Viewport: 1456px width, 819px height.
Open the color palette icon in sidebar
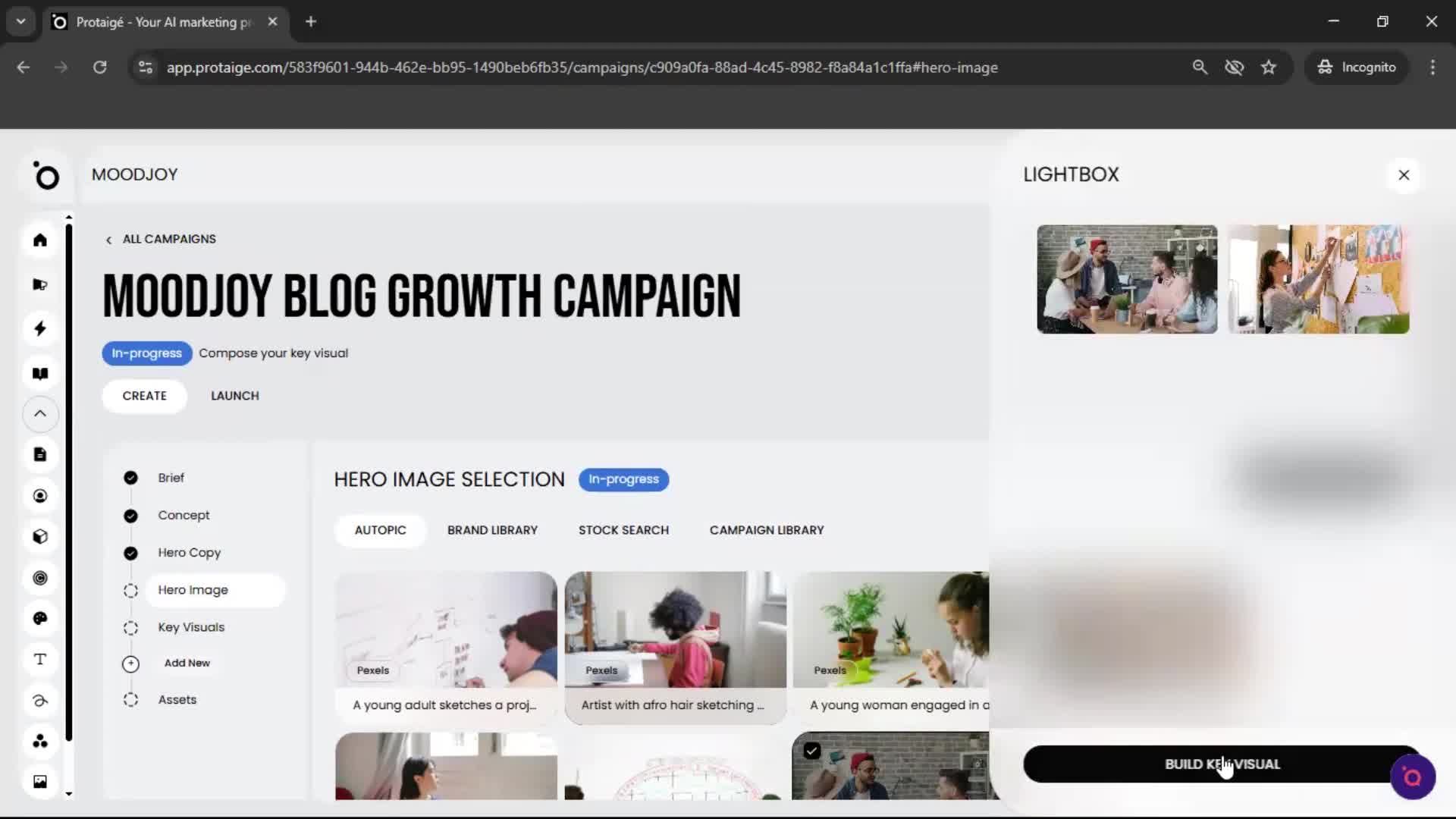click(x=39, y=618)
